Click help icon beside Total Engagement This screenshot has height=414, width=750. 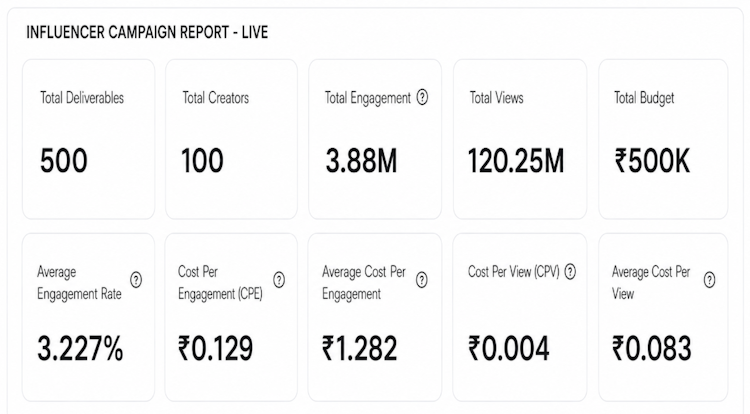pyautogui.click(x=422, y=97)
